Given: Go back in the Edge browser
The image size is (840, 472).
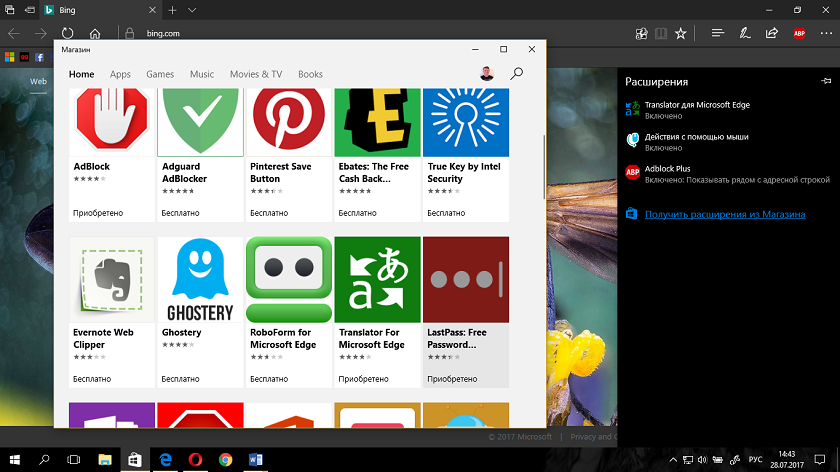Looking at the screenshot, I should pyautogui.click(x=14, y=33).
